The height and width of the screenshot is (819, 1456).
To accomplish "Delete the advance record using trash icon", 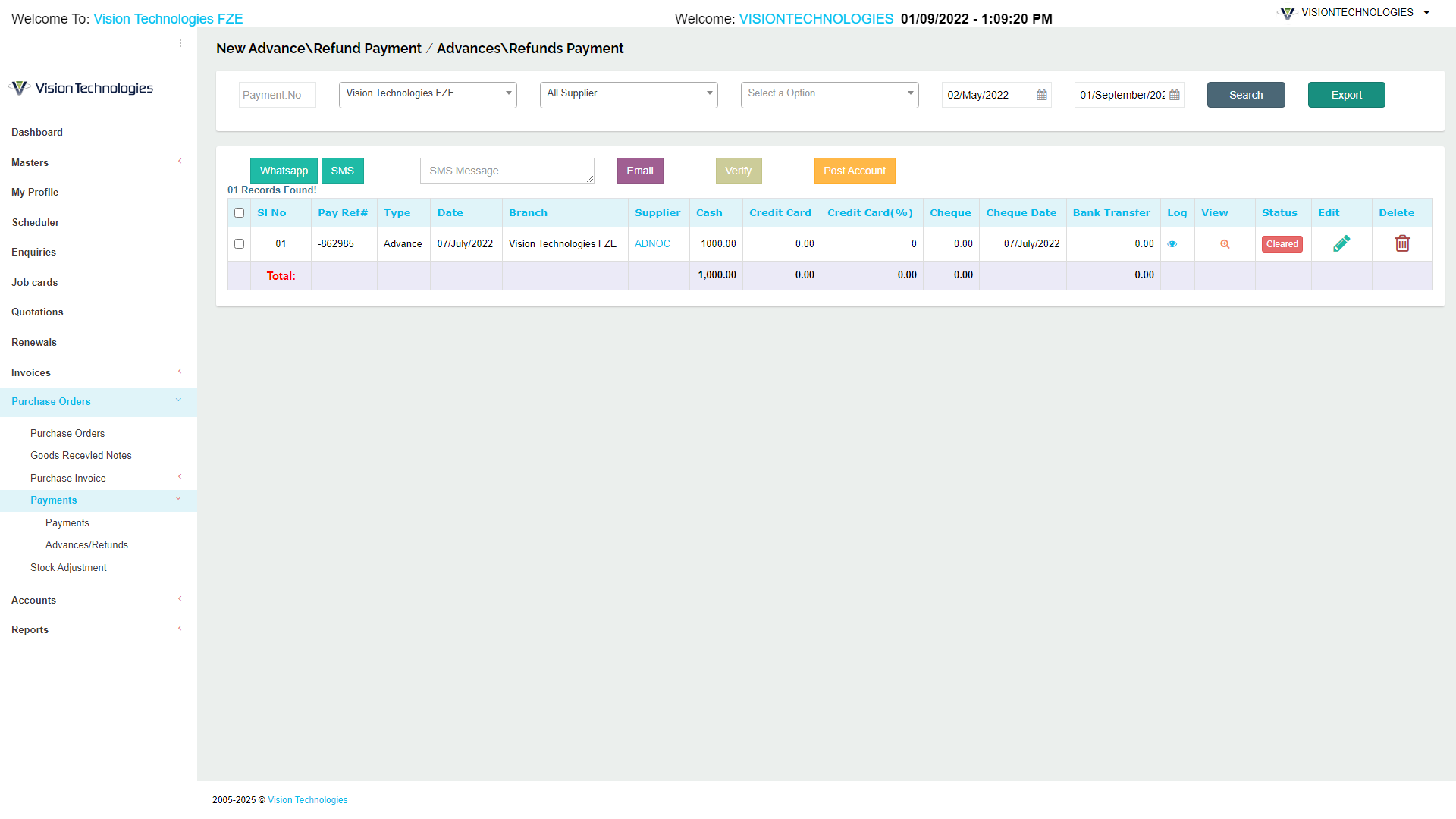I will pos(1402,243).
